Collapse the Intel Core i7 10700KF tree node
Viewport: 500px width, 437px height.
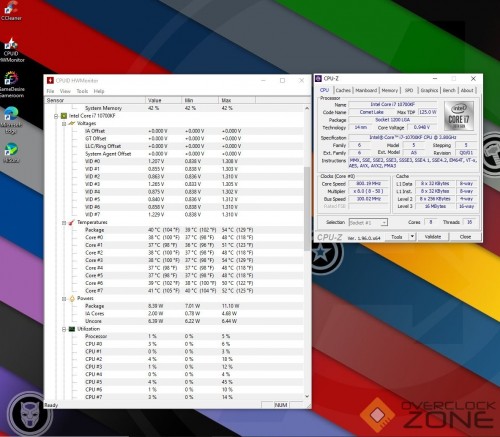click(56, 116)
